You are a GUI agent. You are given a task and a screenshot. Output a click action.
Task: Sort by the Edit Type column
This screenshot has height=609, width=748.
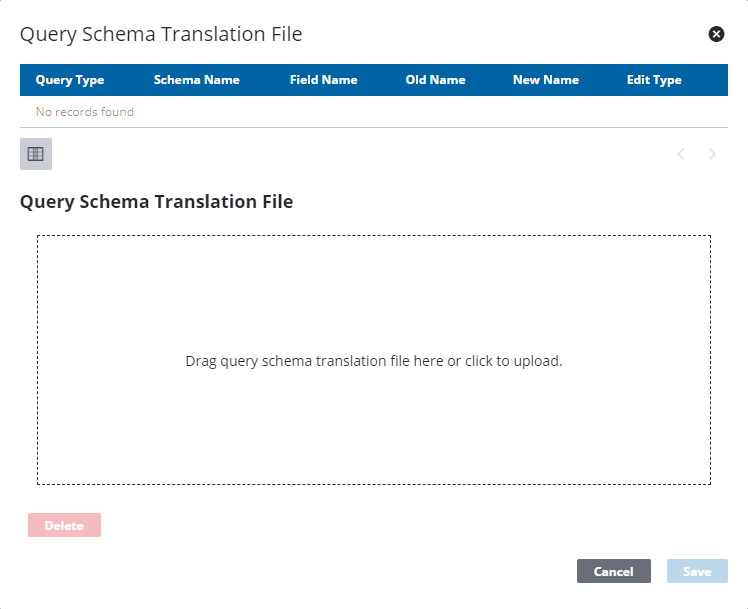654,80
